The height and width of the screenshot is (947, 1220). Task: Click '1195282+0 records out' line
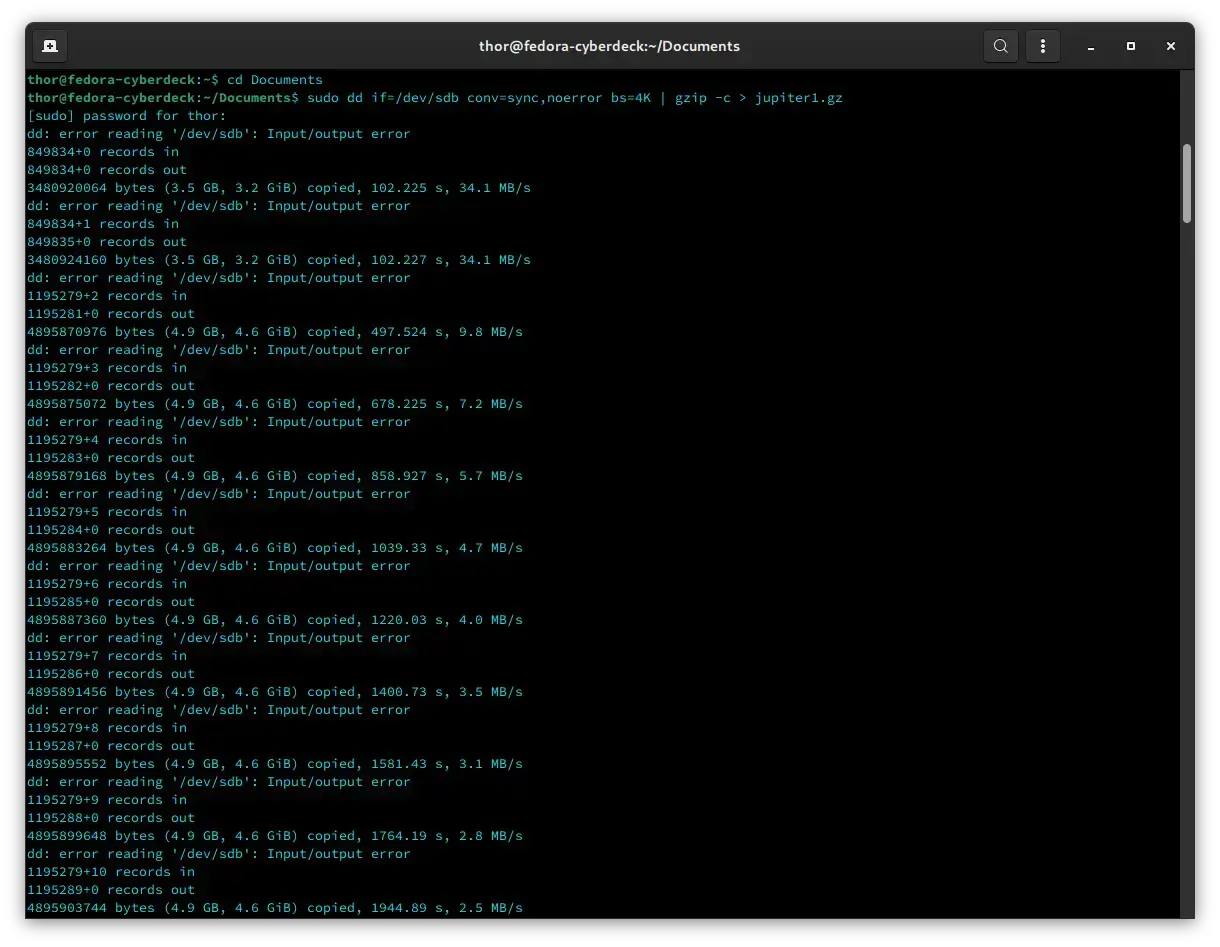(x=111, y=385)
